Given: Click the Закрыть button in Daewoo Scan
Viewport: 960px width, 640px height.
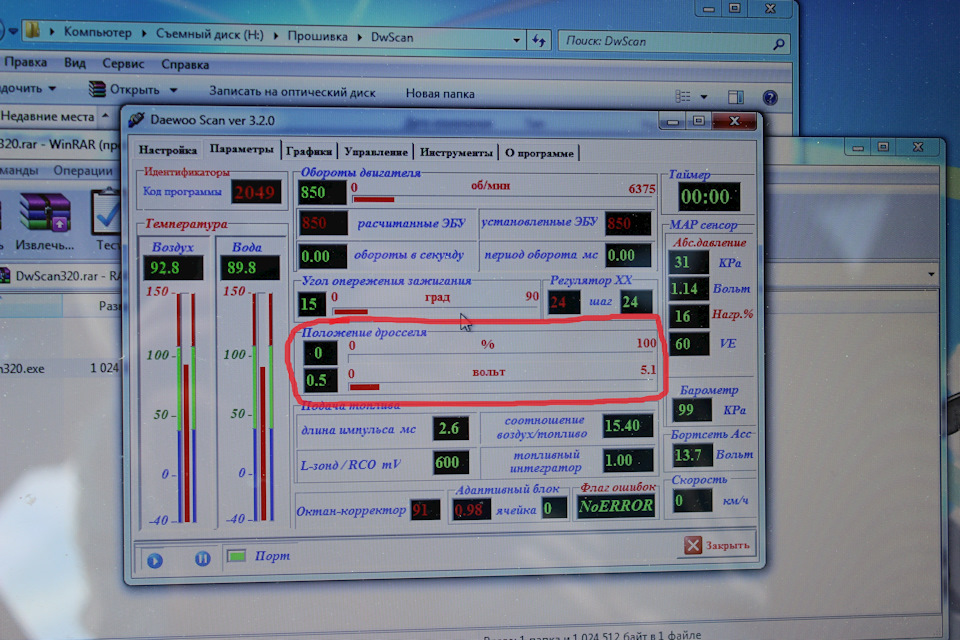Looking at the screenshot, I should click(718, 544).
